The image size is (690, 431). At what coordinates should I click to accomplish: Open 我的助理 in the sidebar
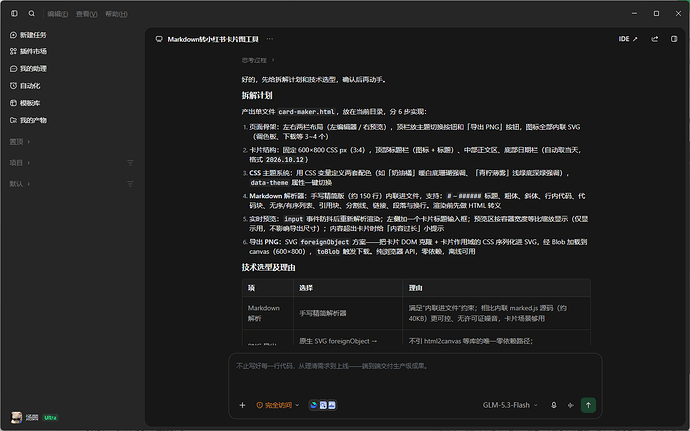click(x=28, y=69)
